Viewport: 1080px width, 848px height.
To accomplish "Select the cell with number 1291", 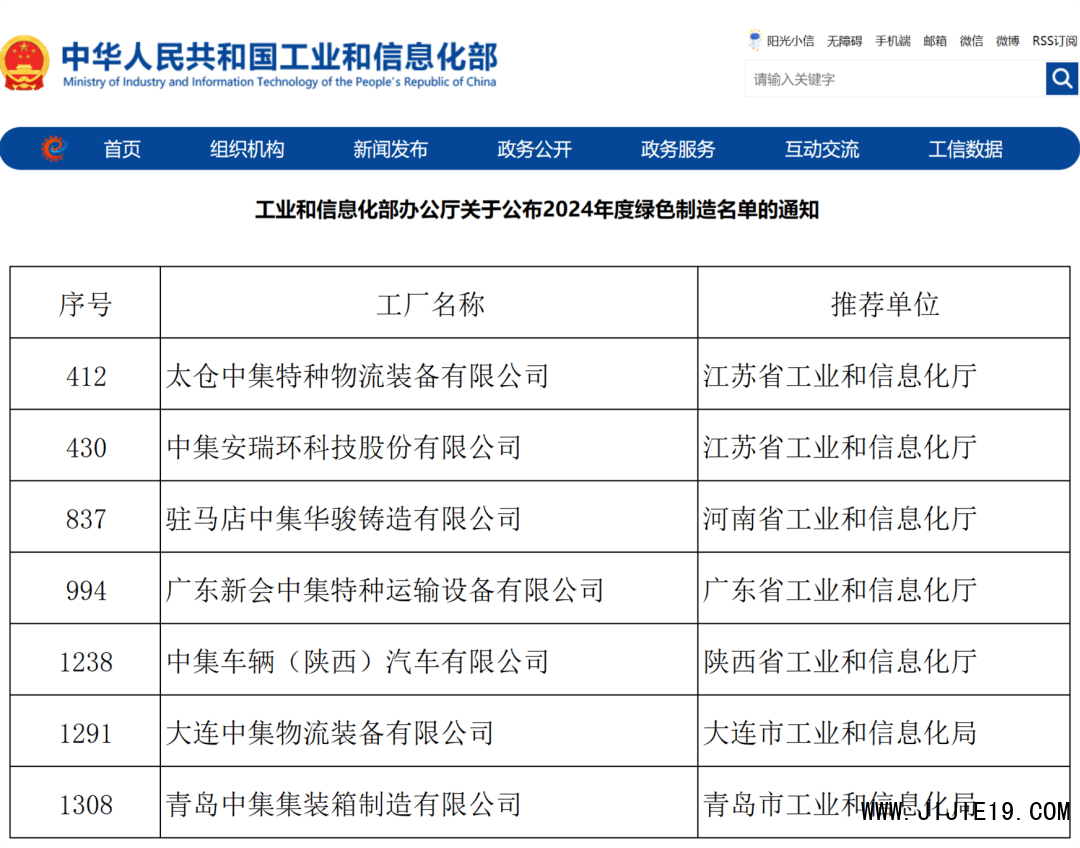I will tap(85, 732).
